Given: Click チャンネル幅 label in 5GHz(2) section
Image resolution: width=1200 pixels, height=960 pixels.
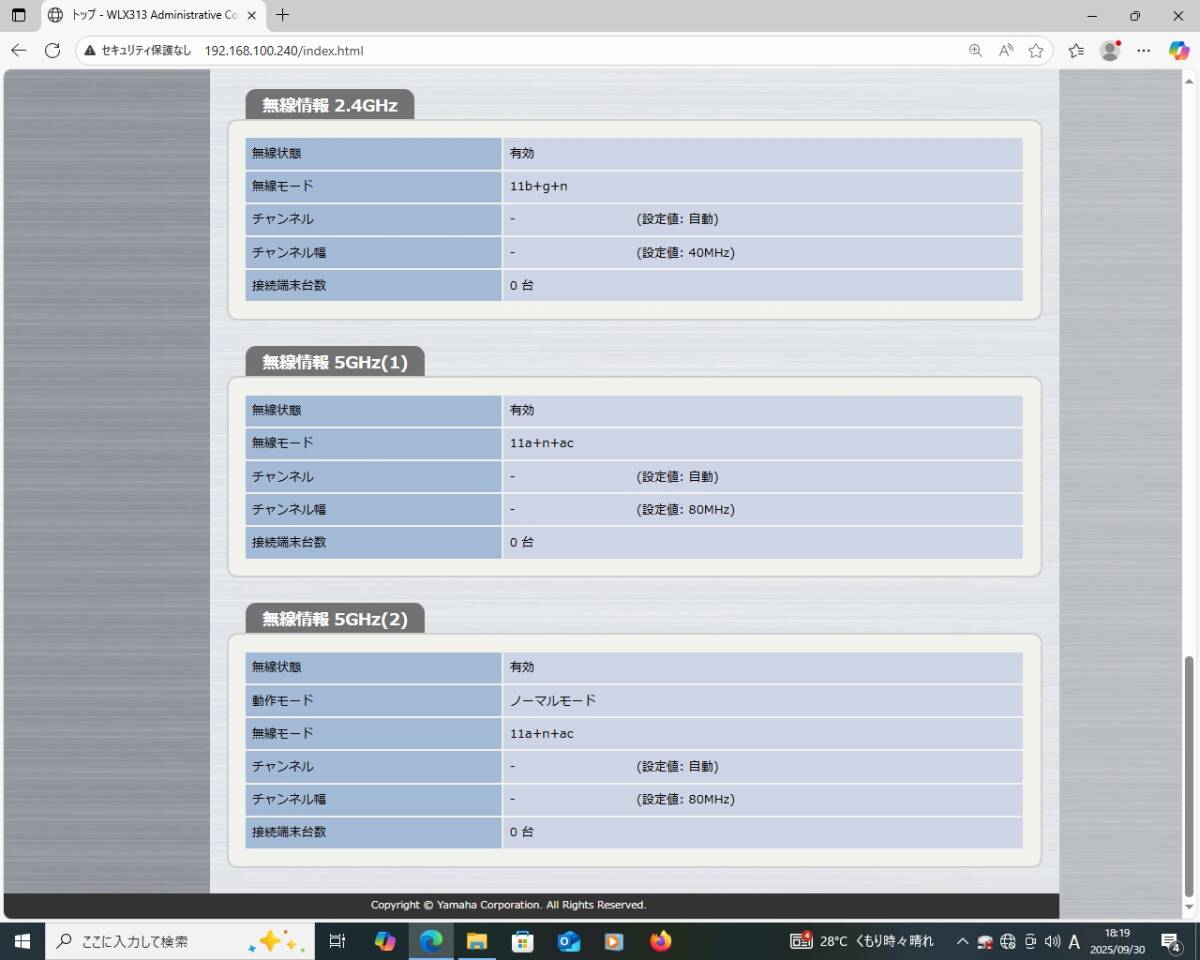Looking at the screenshot, I should click(x=289, y=799).
